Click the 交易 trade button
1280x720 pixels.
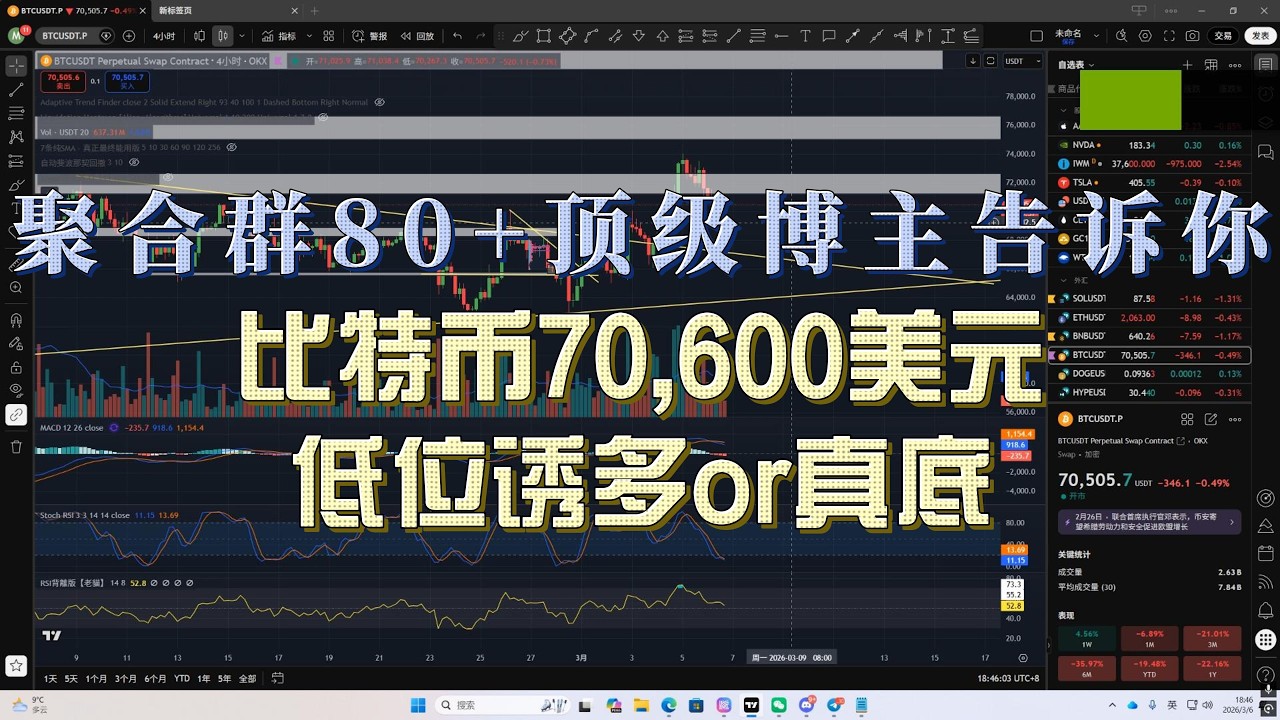click(x=1223, y=35)
